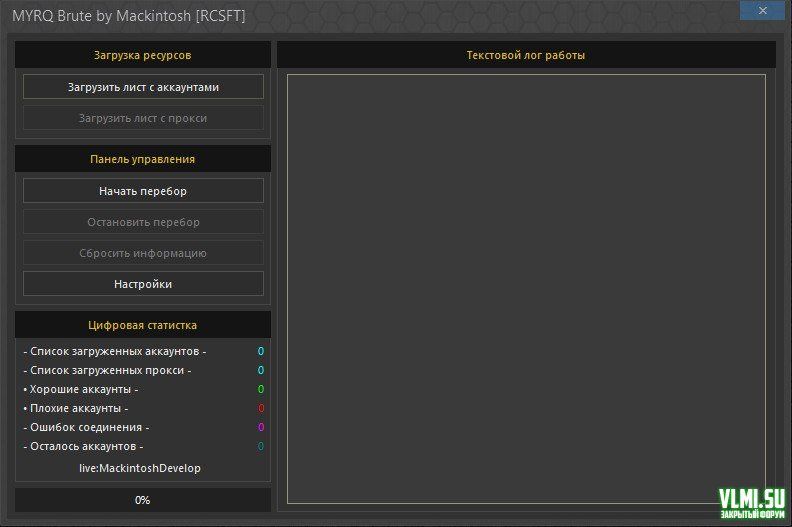
Task: Click the 'Сбросить информацию' button
Action: coord(143,253)
